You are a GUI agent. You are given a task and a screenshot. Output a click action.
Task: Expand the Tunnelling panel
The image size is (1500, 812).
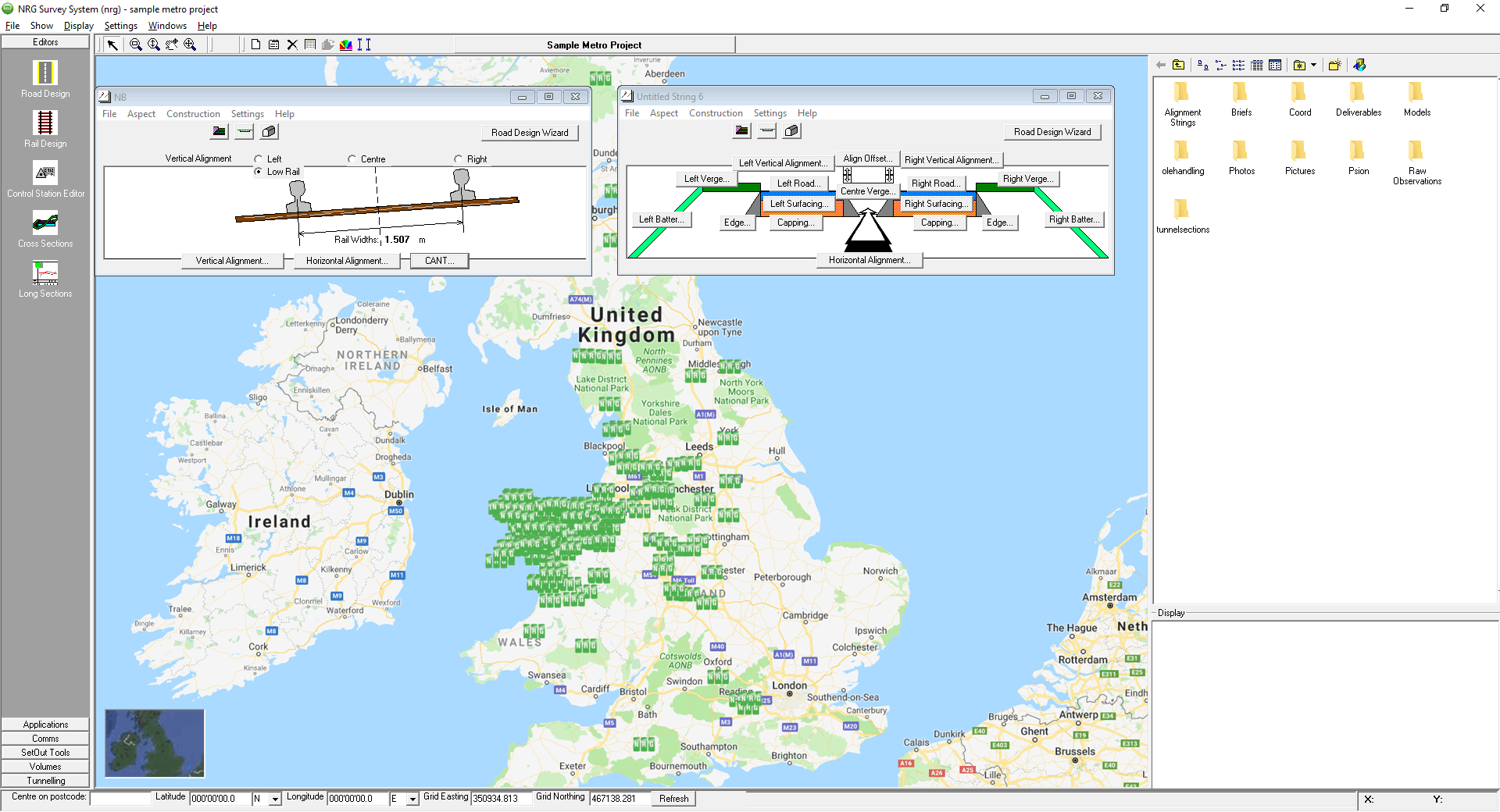45,781
